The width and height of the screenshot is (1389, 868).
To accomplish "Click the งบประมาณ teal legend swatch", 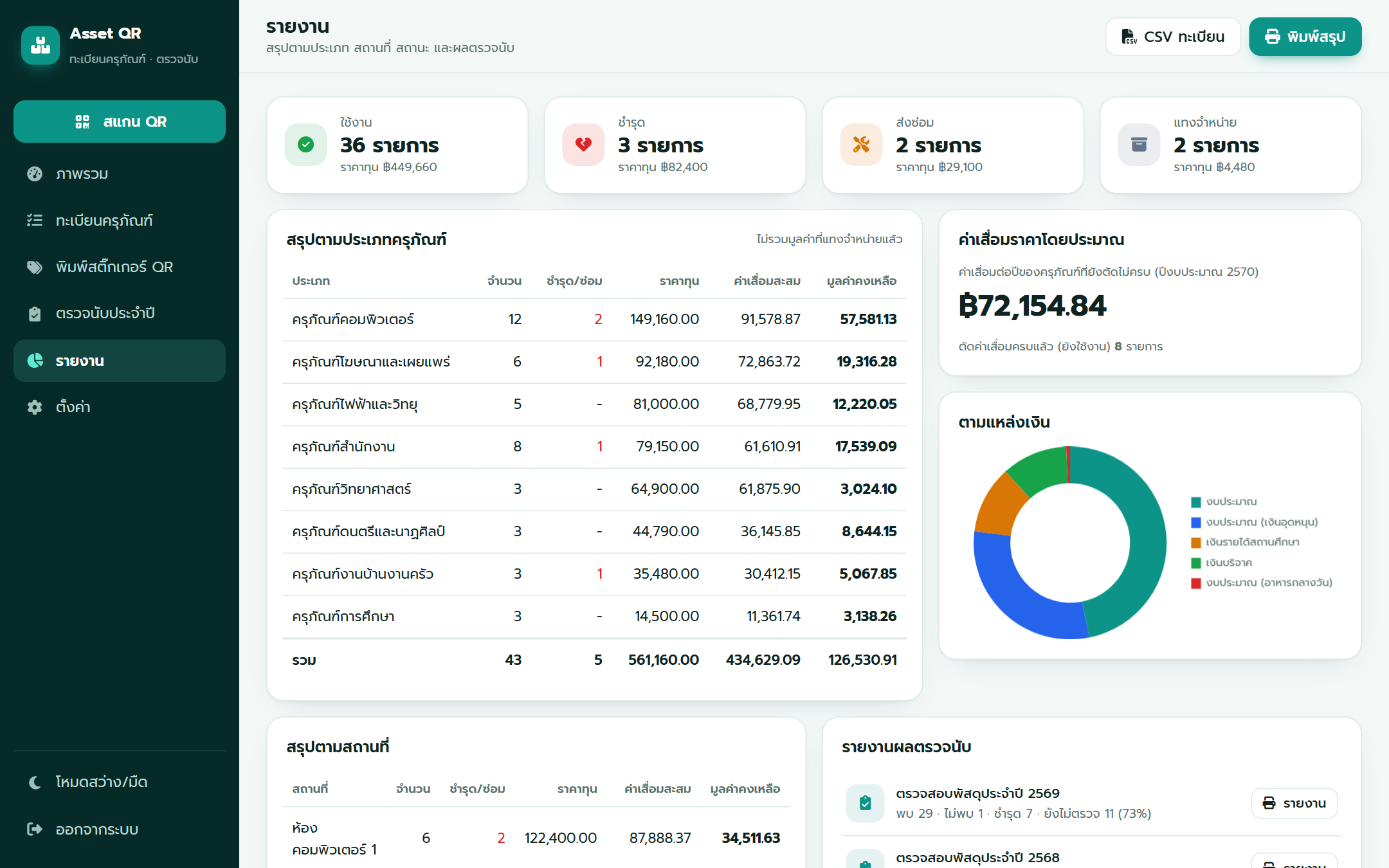I will [x=1196, y=502].
